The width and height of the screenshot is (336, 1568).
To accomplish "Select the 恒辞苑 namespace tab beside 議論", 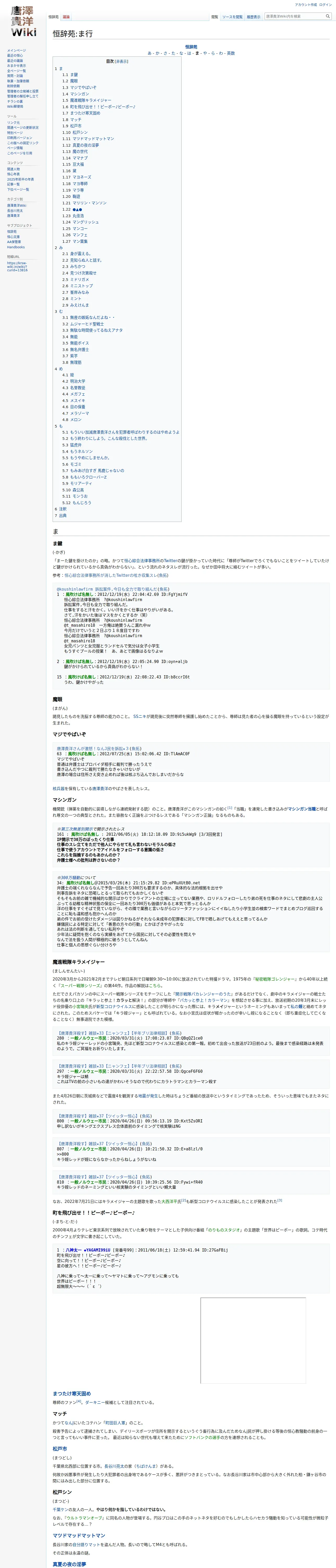I will point(54,17).
